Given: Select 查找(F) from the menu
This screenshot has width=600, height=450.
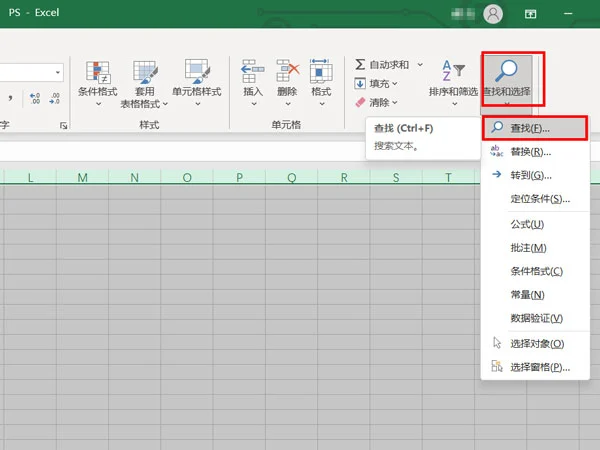Looking at the screenshot, I should (532, 128).
